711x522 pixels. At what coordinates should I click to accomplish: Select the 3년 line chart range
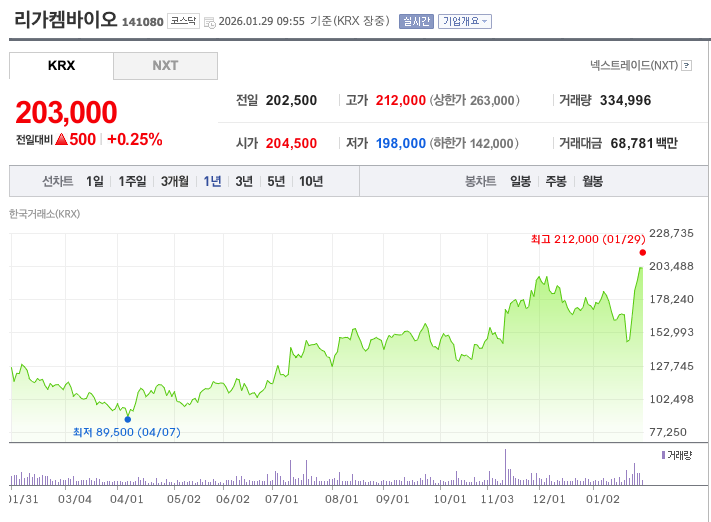tap(244, 181)
